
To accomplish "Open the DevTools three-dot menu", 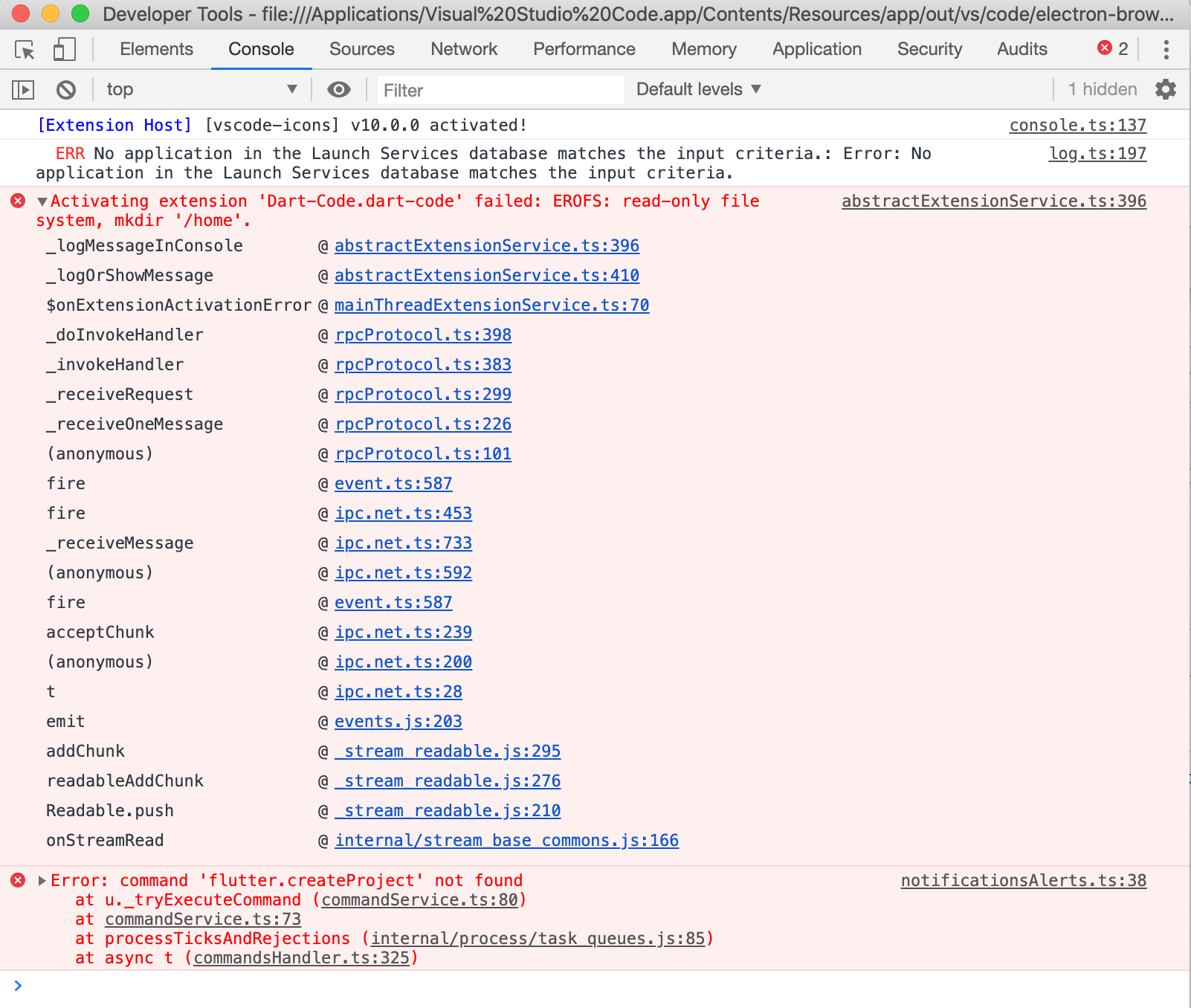I will coord(1166,50).
